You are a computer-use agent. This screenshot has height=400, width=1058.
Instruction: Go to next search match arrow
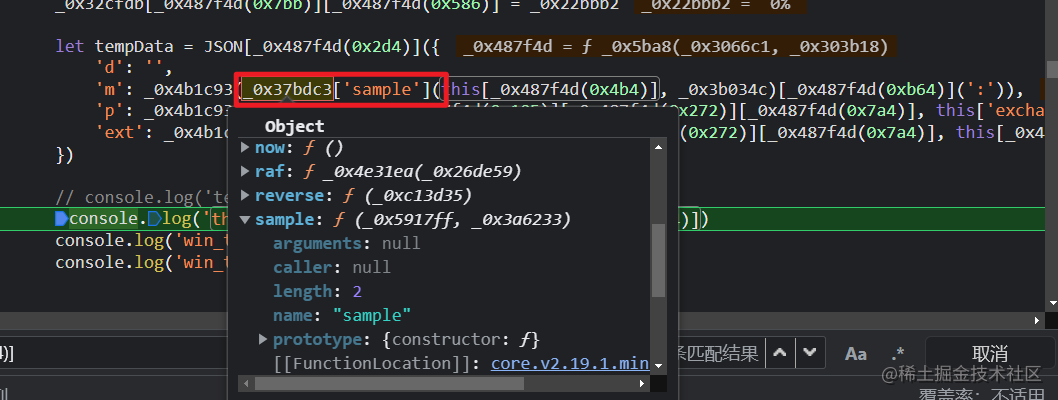(811, 353)
